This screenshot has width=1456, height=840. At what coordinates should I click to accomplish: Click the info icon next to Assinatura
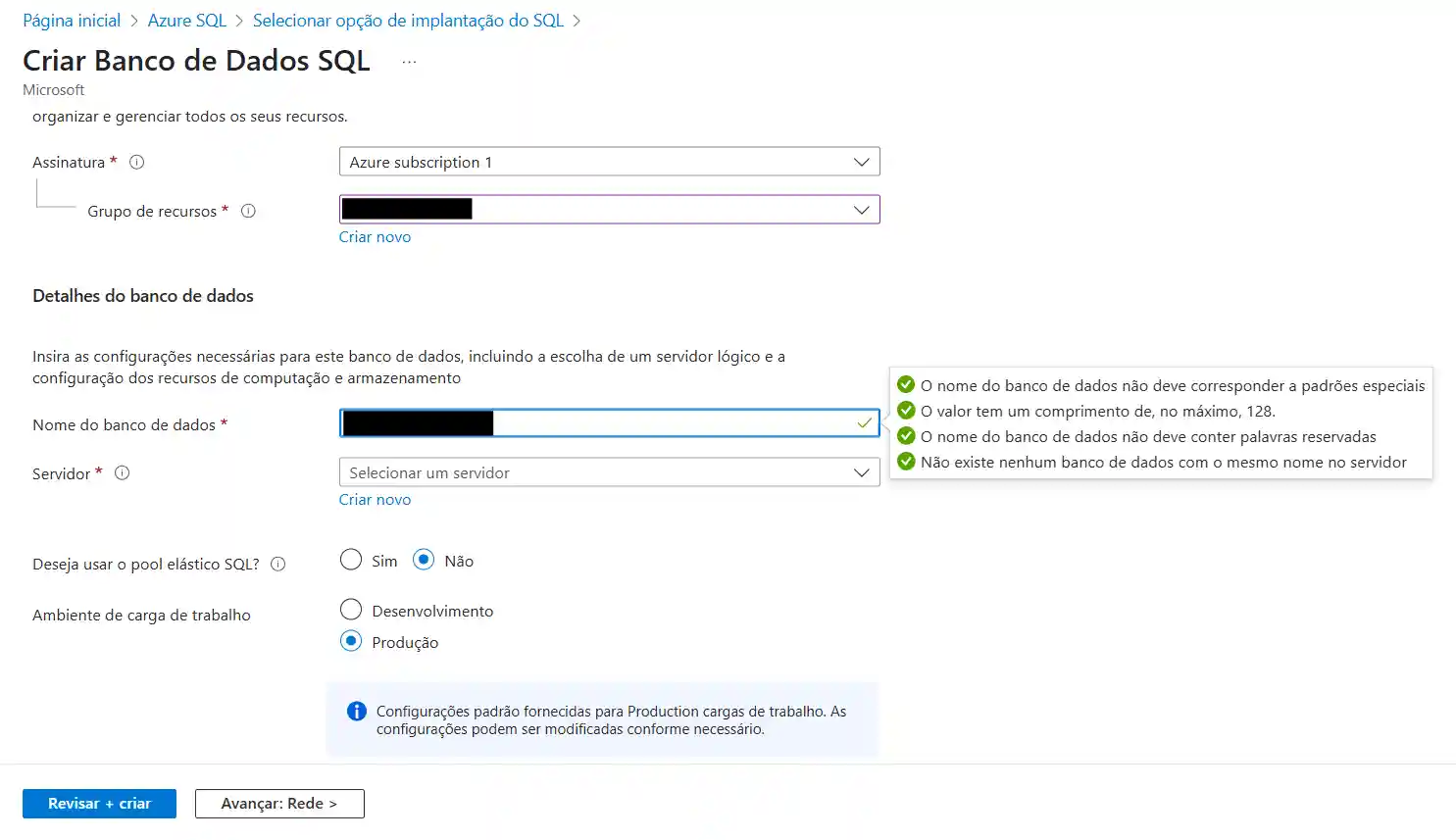(x=136, y=162)
